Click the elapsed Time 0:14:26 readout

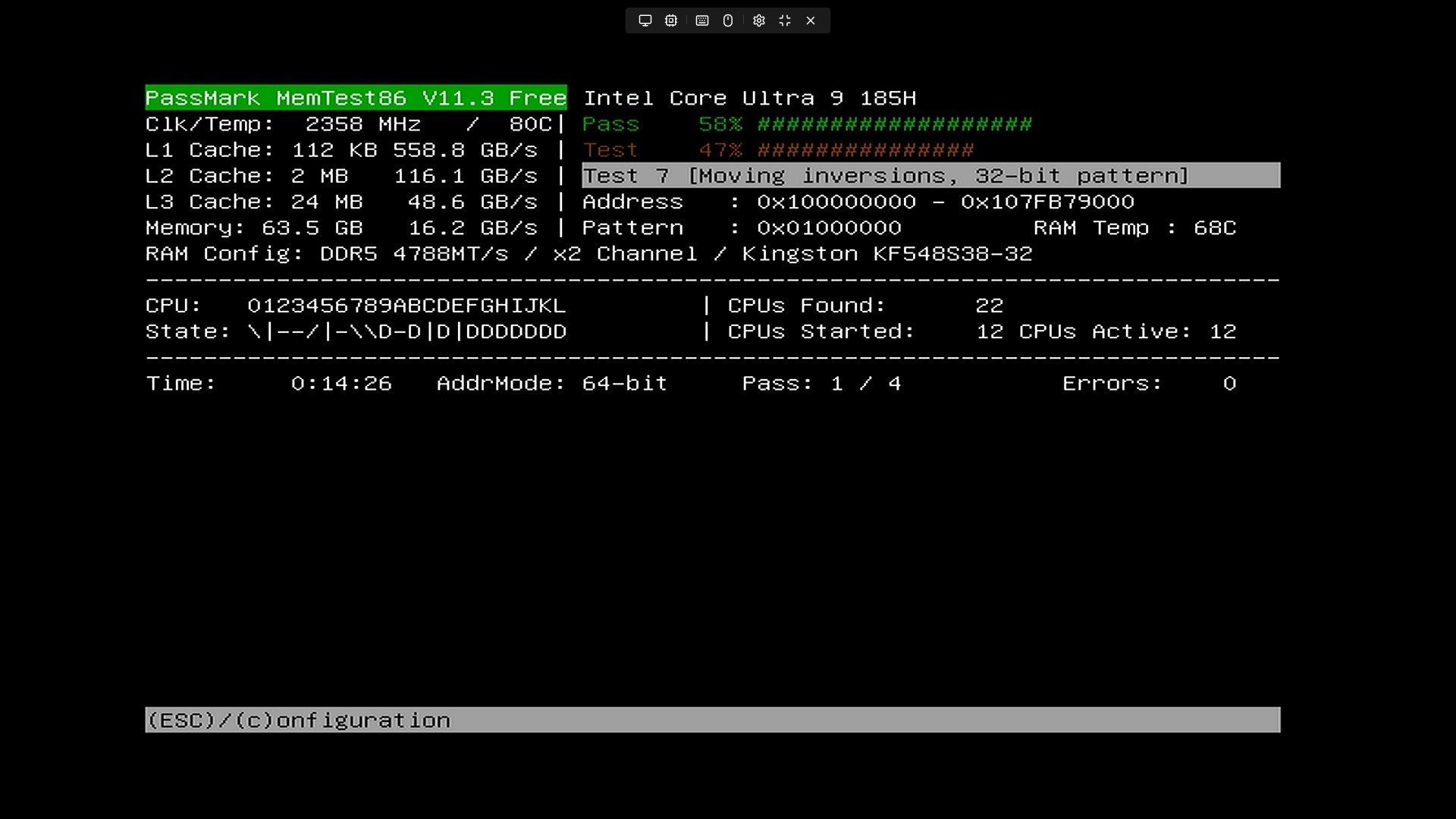[x=341, y=384]
